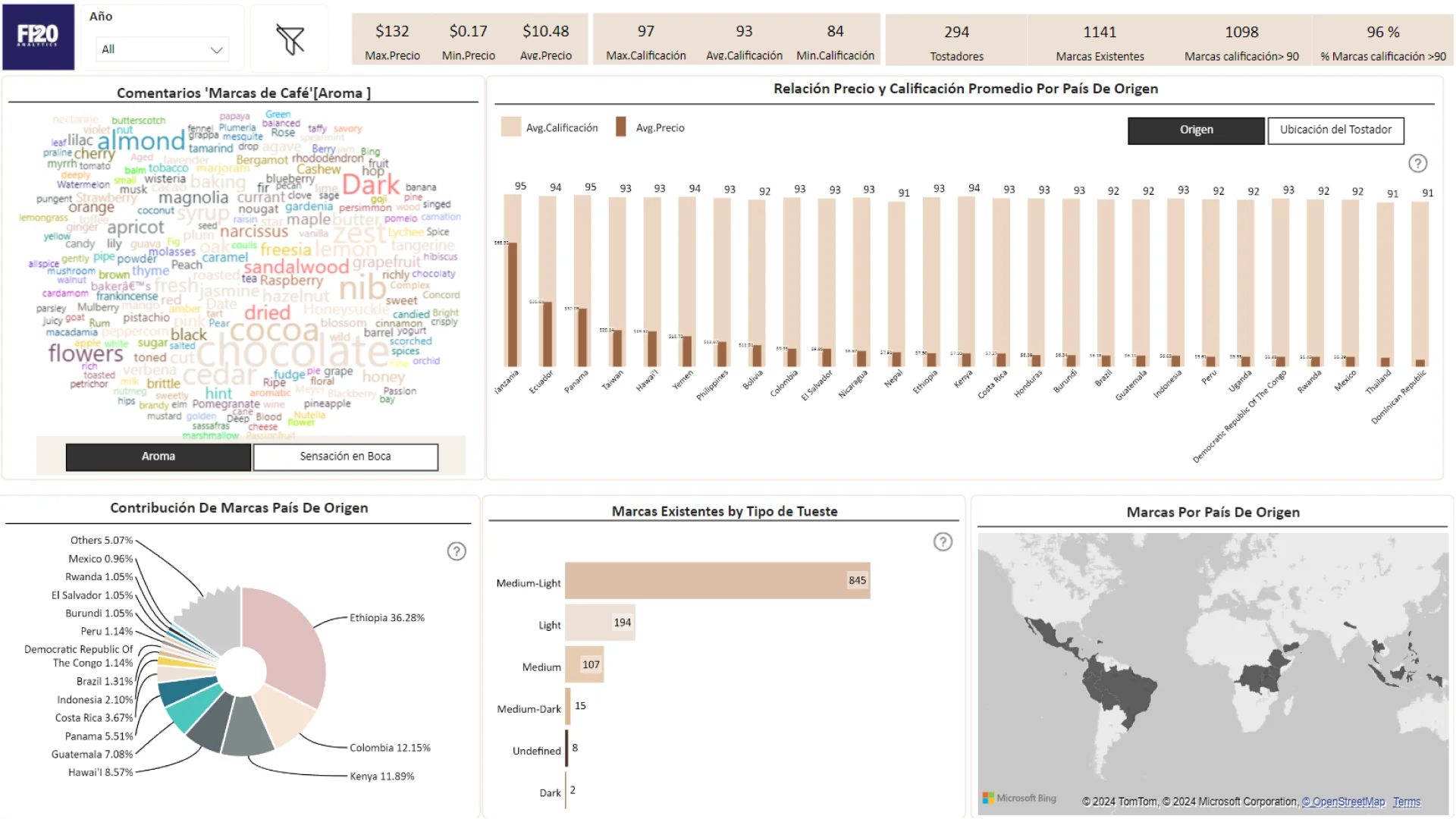Select the Light bar showing 194
This screenshot has height=819, width=1456.
point(600,623)
